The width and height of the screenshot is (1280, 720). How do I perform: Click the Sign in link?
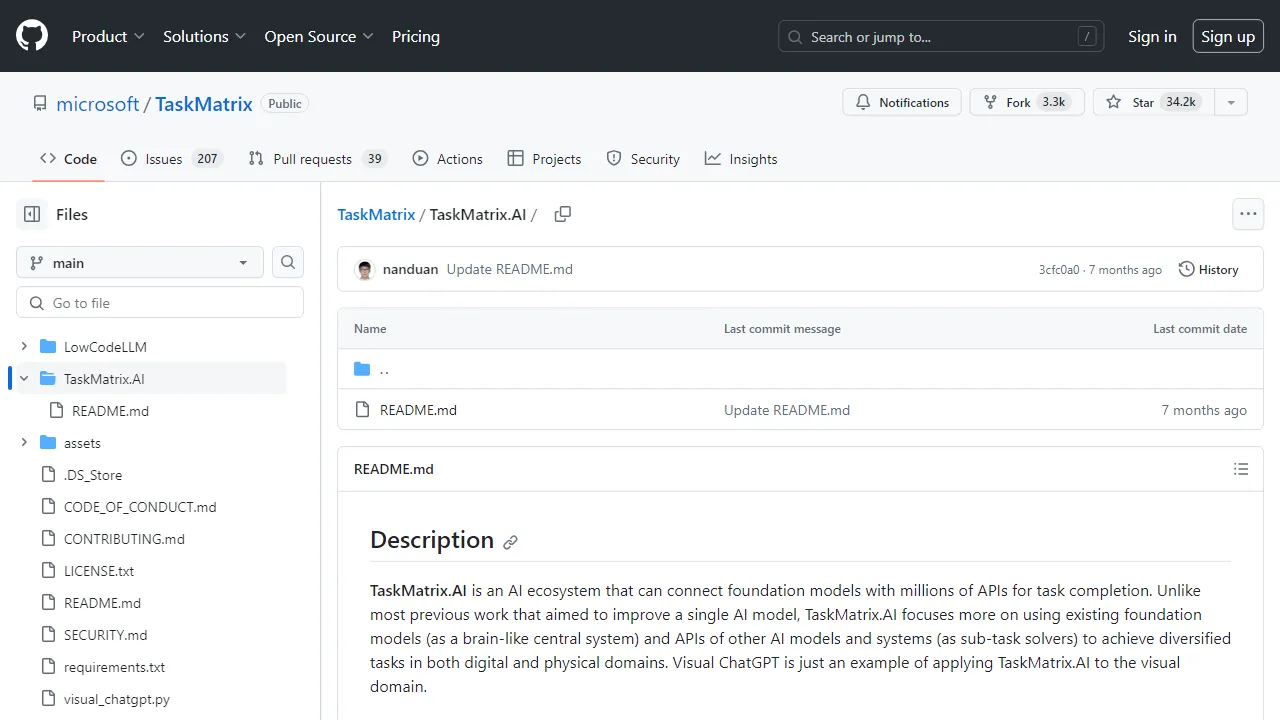tap(1152, 36)
